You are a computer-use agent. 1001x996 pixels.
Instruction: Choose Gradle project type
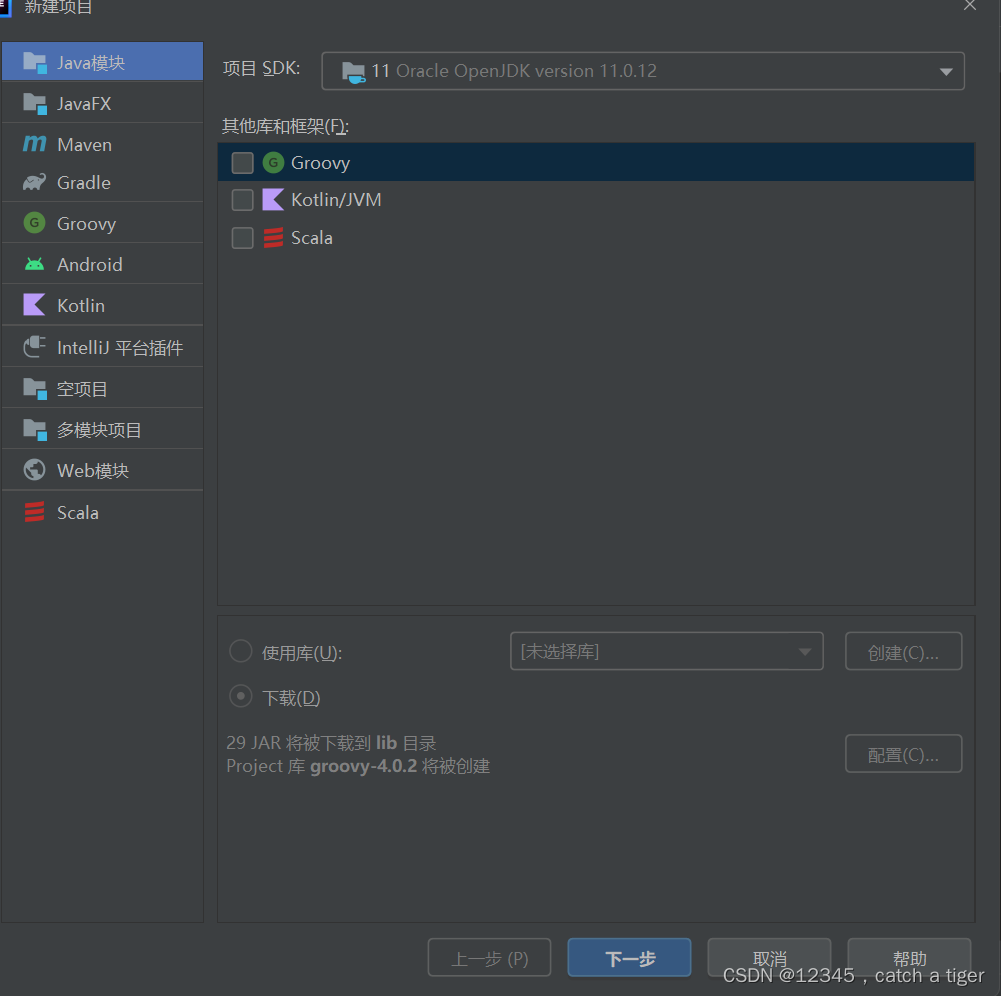click(102, 183)
